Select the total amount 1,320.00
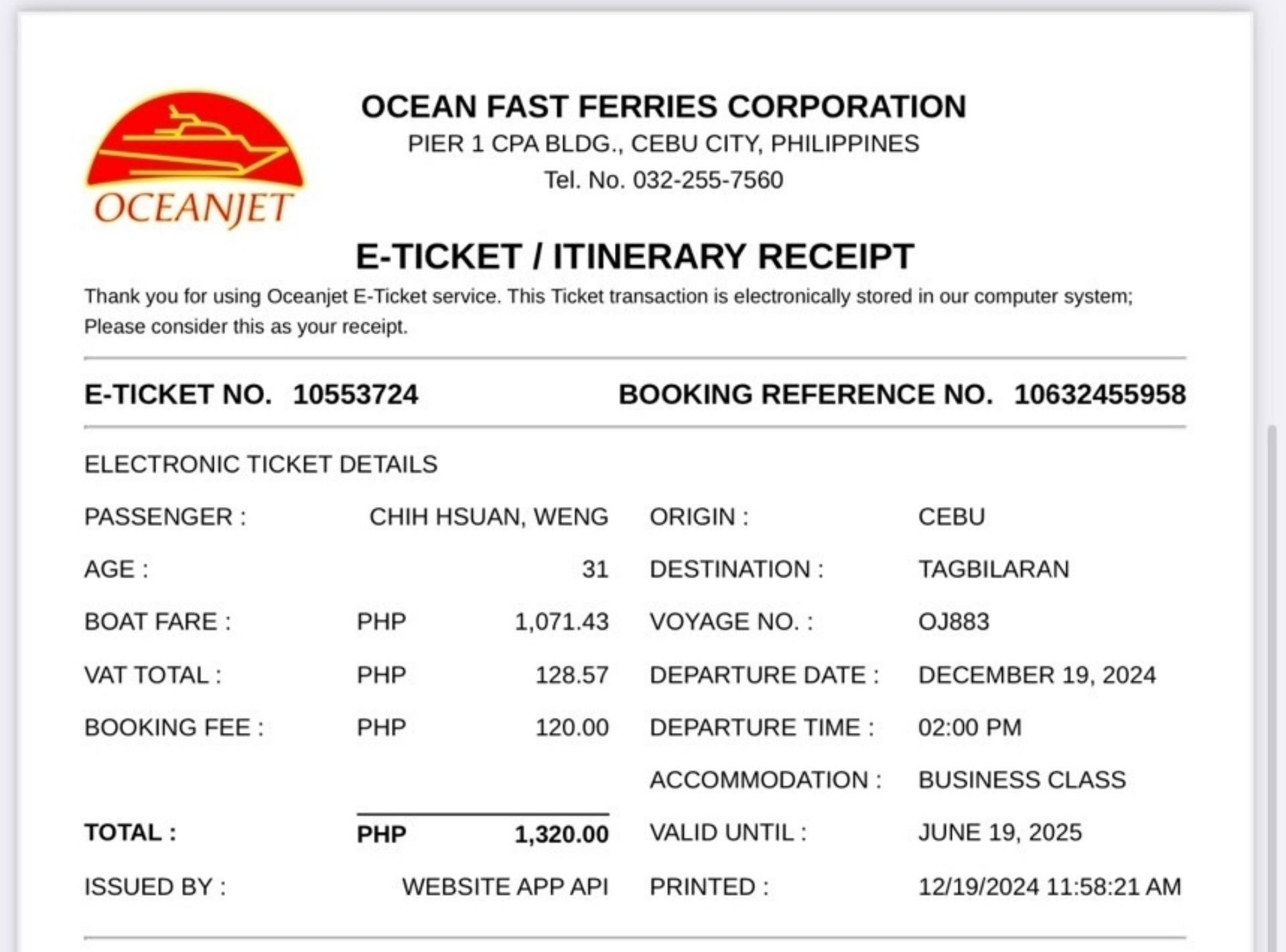Screen dimensions: 1286x952 [x=561, y=835]
